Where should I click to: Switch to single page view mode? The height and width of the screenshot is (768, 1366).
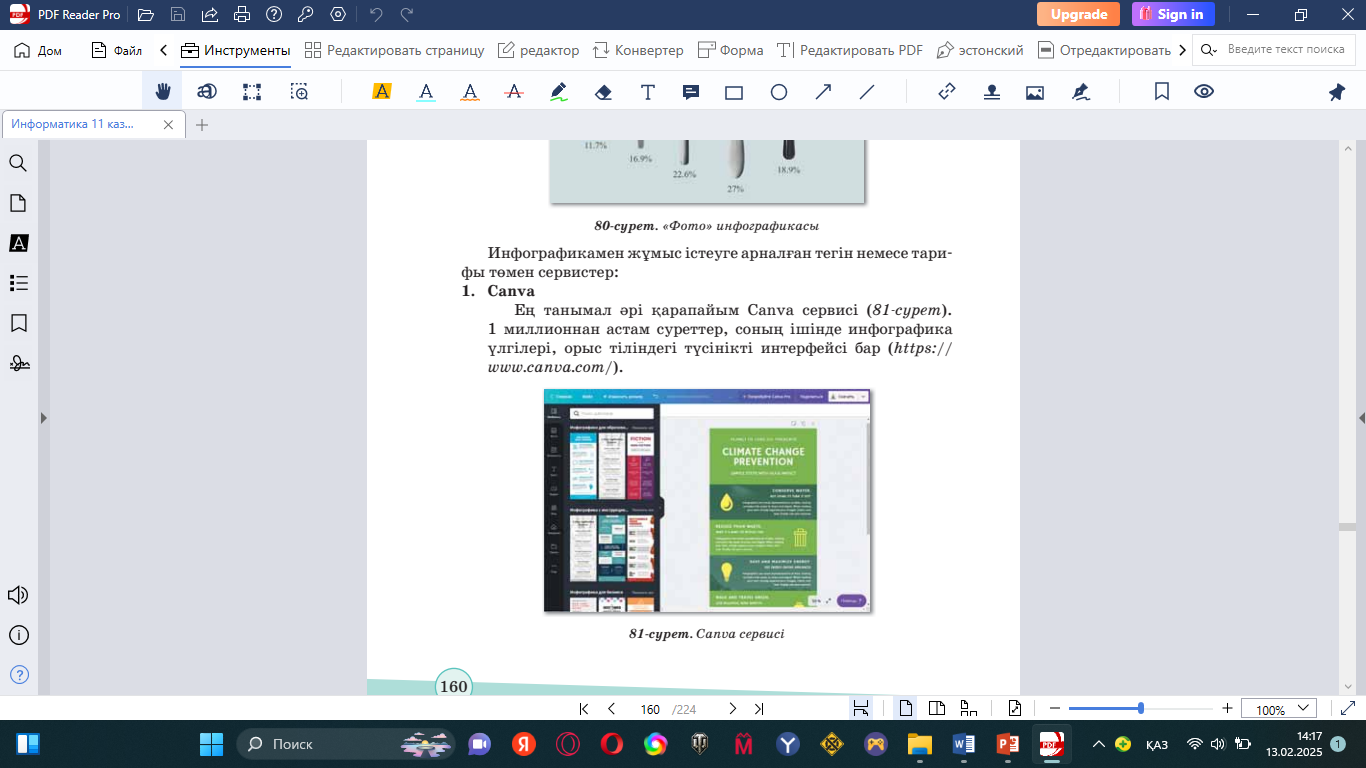[906, 709]
